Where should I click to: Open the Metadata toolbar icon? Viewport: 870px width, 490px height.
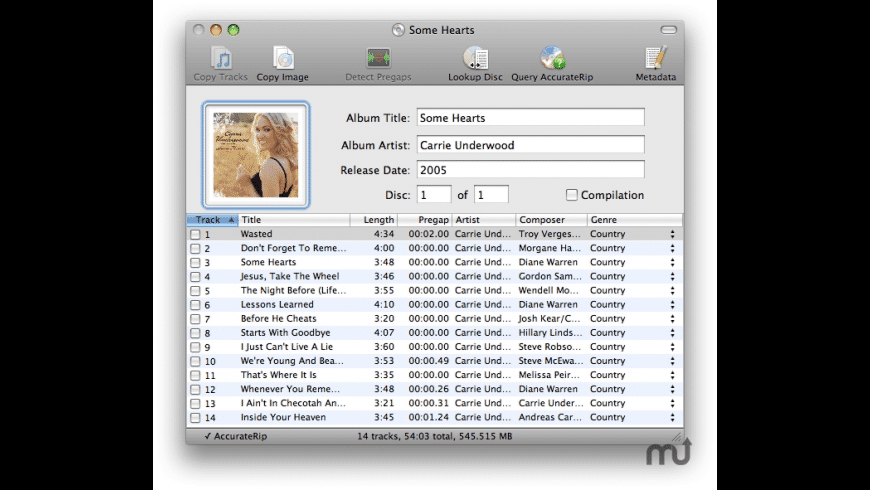click(656, 64)
